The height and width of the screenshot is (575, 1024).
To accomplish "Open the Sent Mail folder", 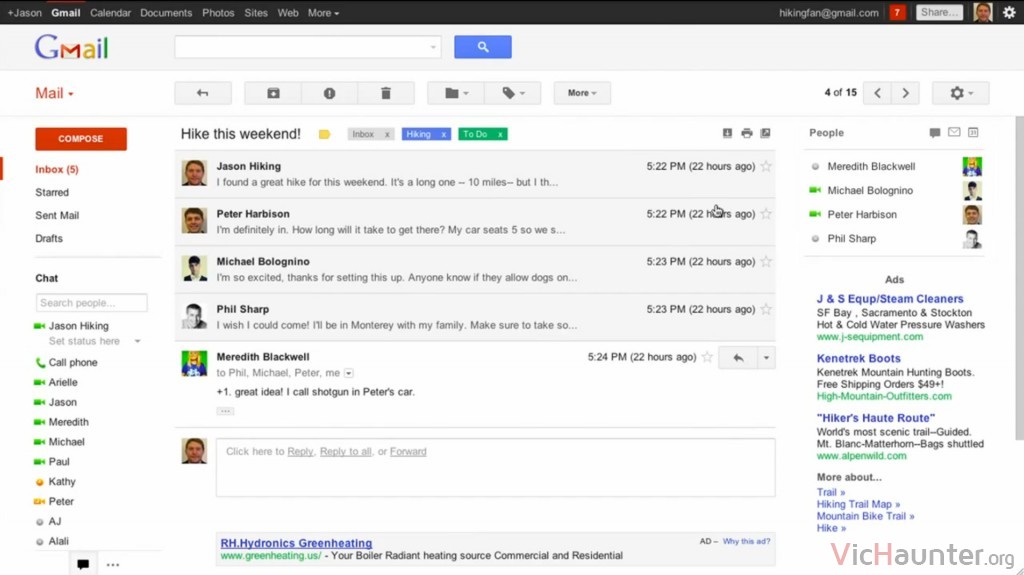I will click(57, 216).
